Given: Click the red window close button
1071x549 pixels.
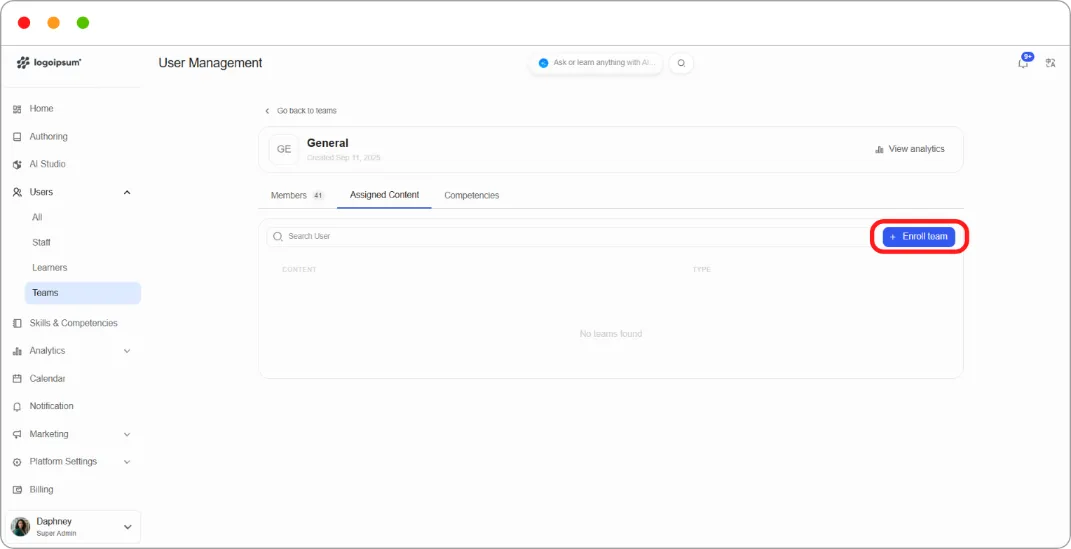Looking at the screenshot, I should click(x=24, y=23).
